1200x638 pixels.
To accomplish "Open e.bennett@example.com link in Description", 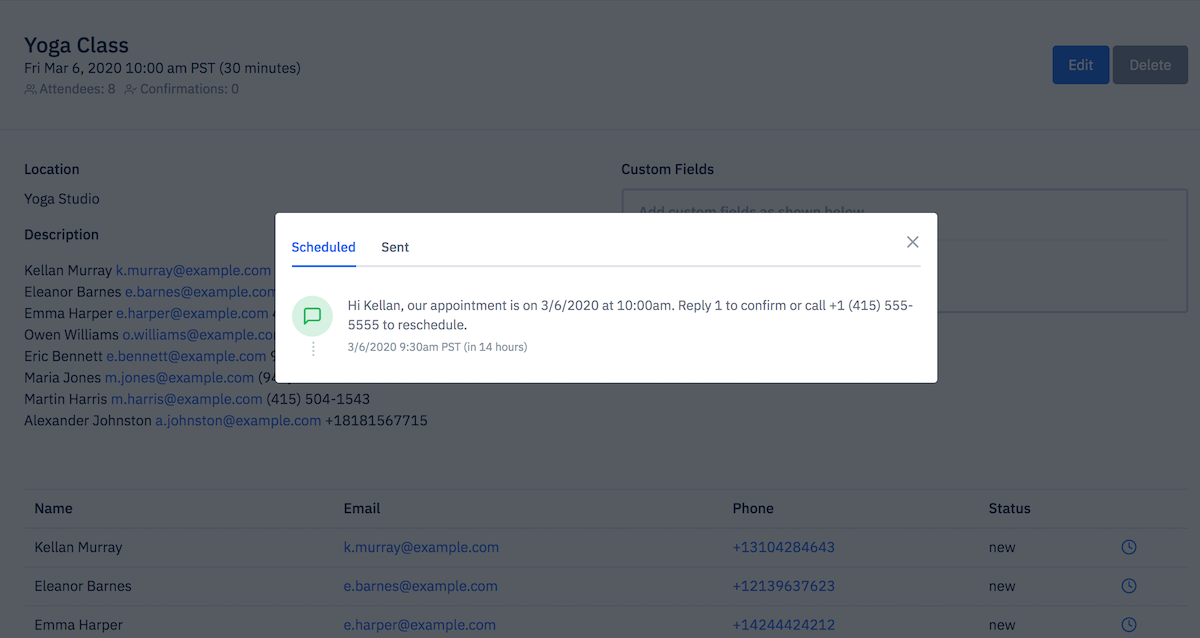I will 186,356.
